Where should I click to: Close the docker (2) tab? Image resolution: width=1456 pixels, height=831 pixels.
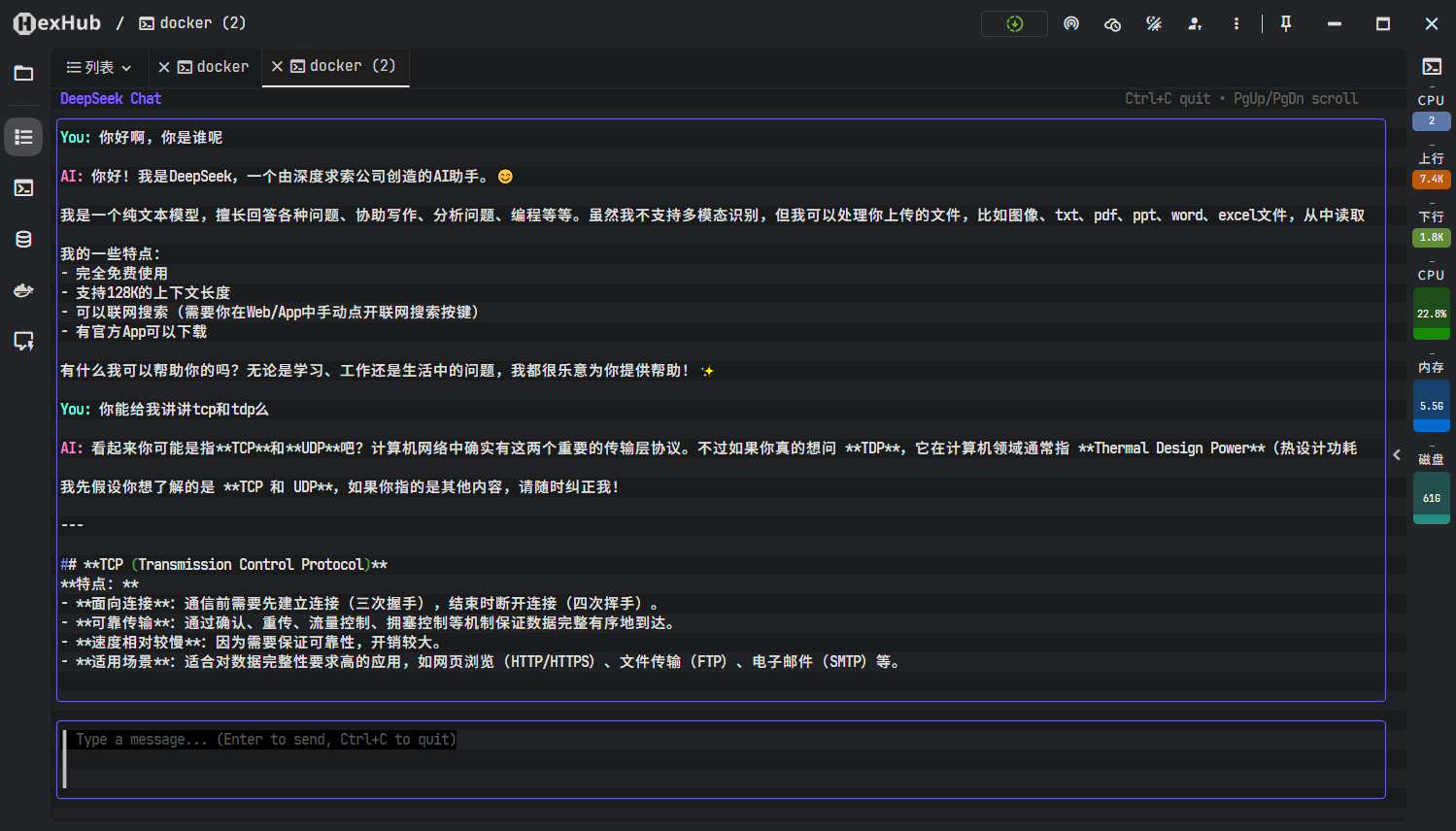277,66
